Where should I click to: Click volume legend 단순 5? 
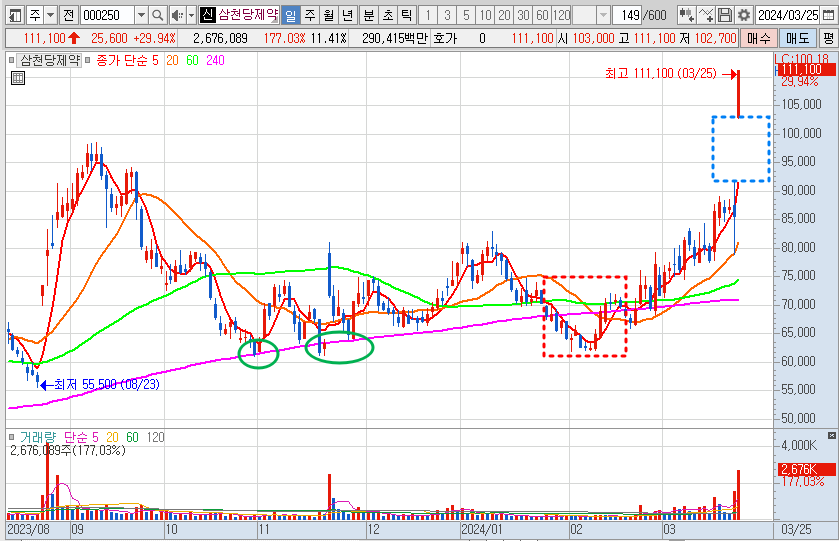81,437
